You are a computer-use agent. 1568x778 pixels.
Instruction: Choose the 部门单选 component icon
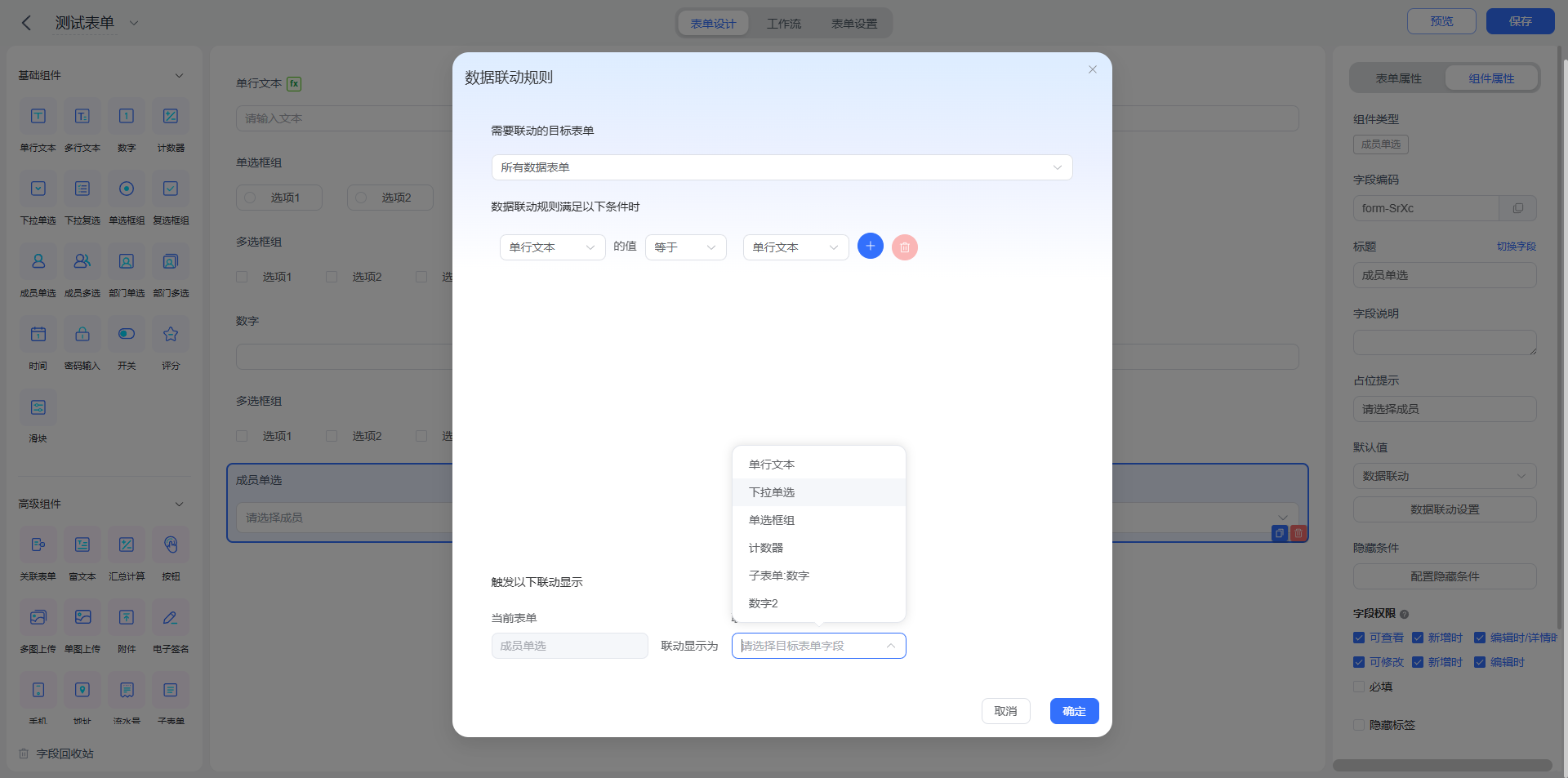127,261
